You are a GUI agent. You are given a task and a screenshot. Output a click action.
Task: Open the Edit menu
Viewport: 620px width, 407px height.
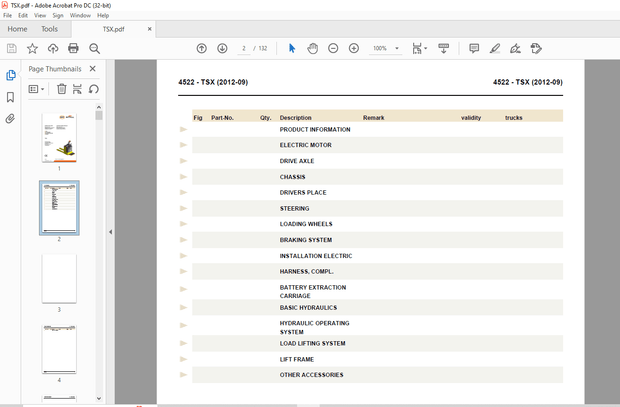[23, 15]
